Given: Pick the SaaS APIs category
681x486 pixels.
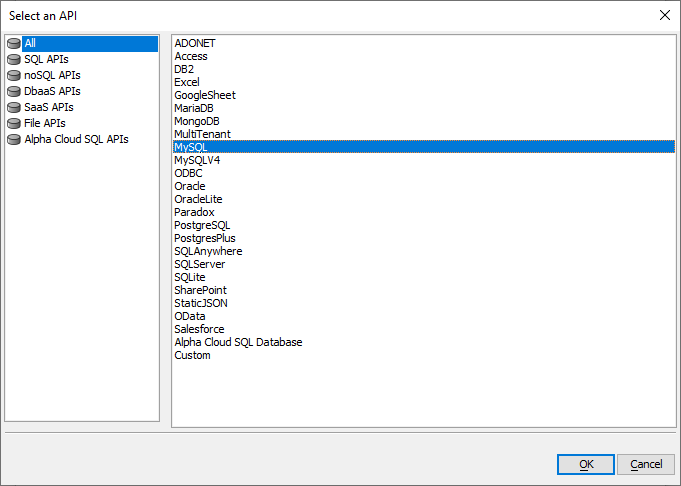Looking at the screenshot, I should [x=49, y=107].
